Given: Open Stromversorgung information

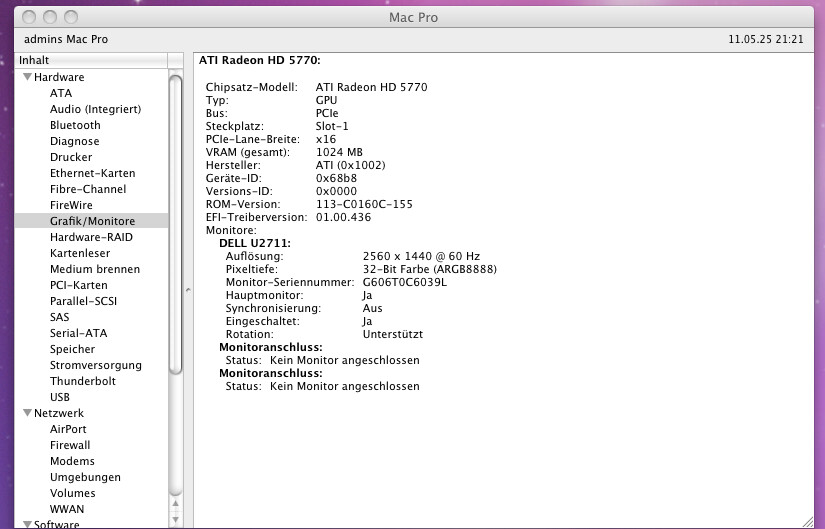Looking at the screenshot, I should click(x=96, y=365).
